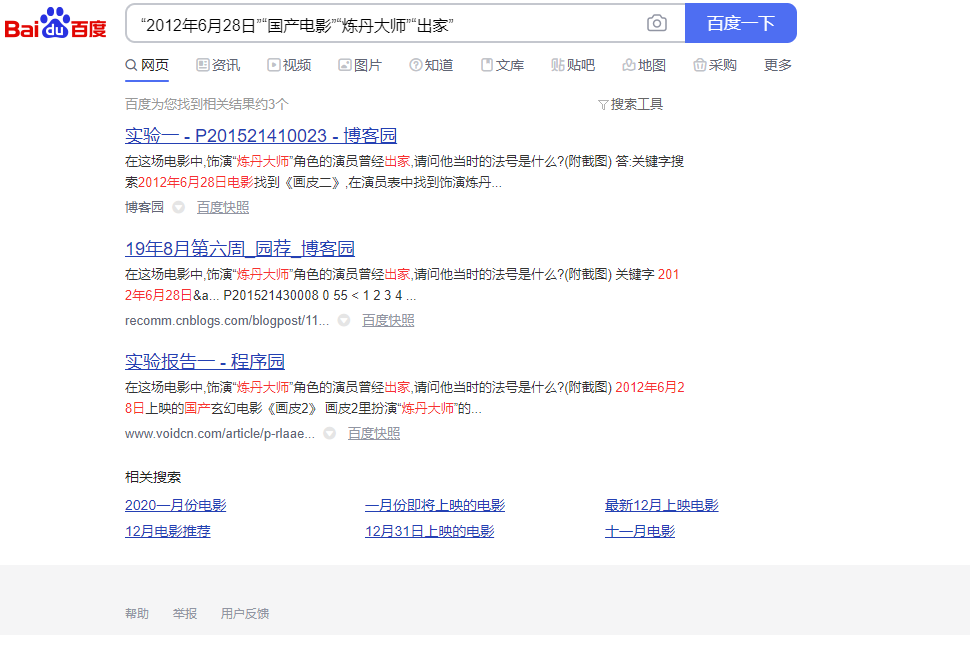The height and width of the screenshot is (650, 970).
Task: Open related search 2020一月份电影
Action: [176, 505]
